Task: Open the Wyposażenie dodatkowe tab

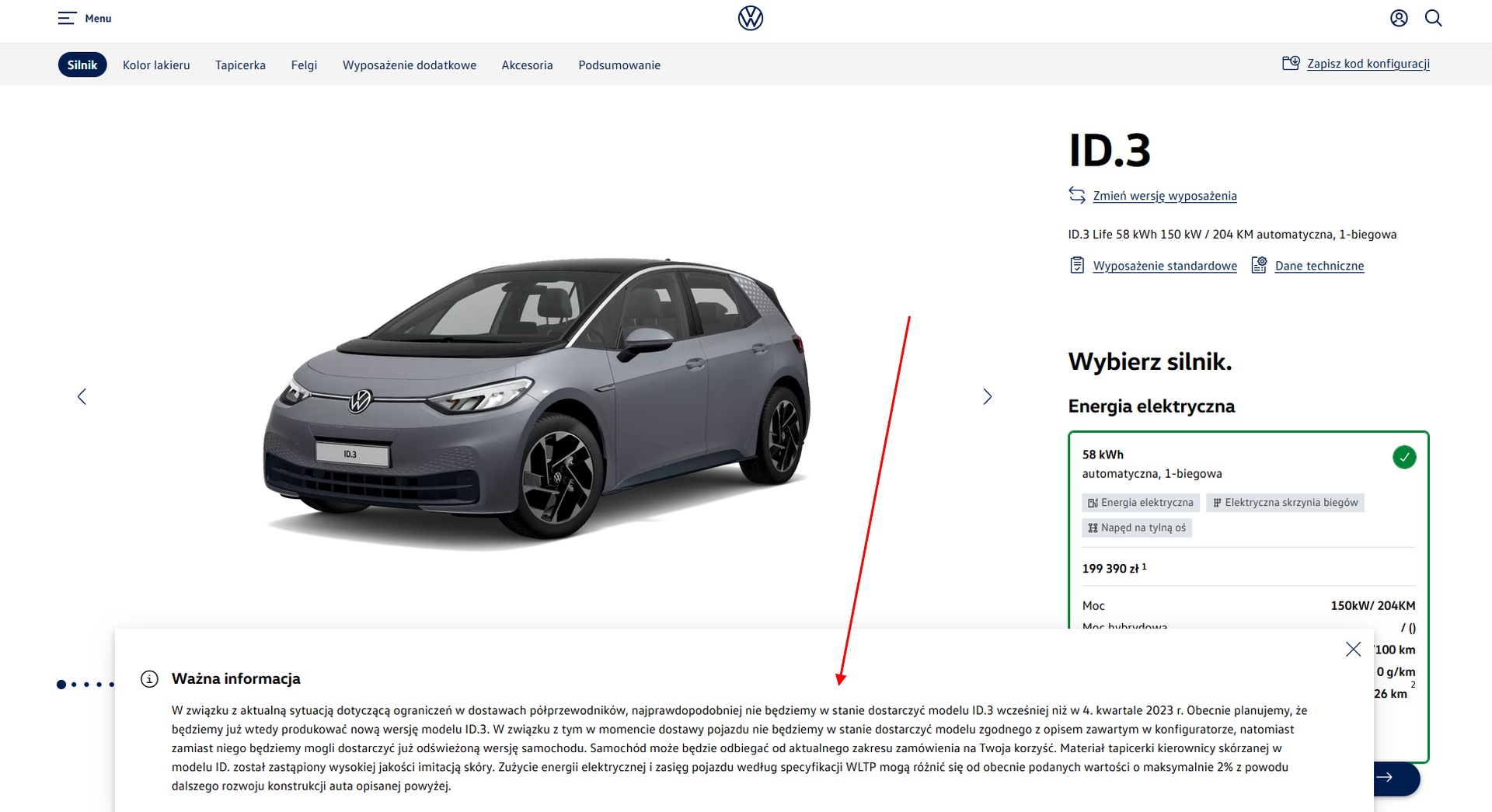Action: coord(410,65)
